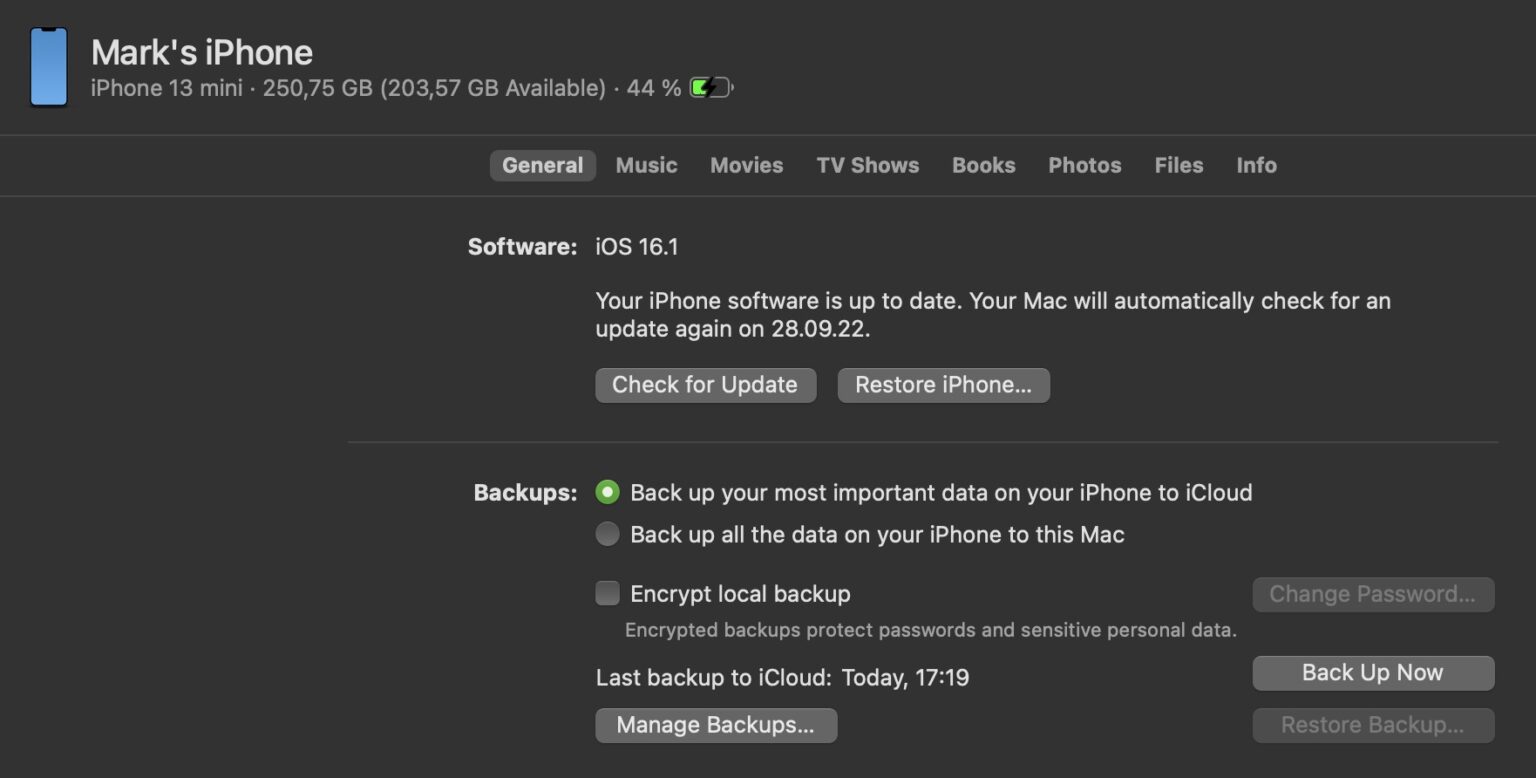
Task: Select the Photos tab icon area
Action: click(1084, 165)
